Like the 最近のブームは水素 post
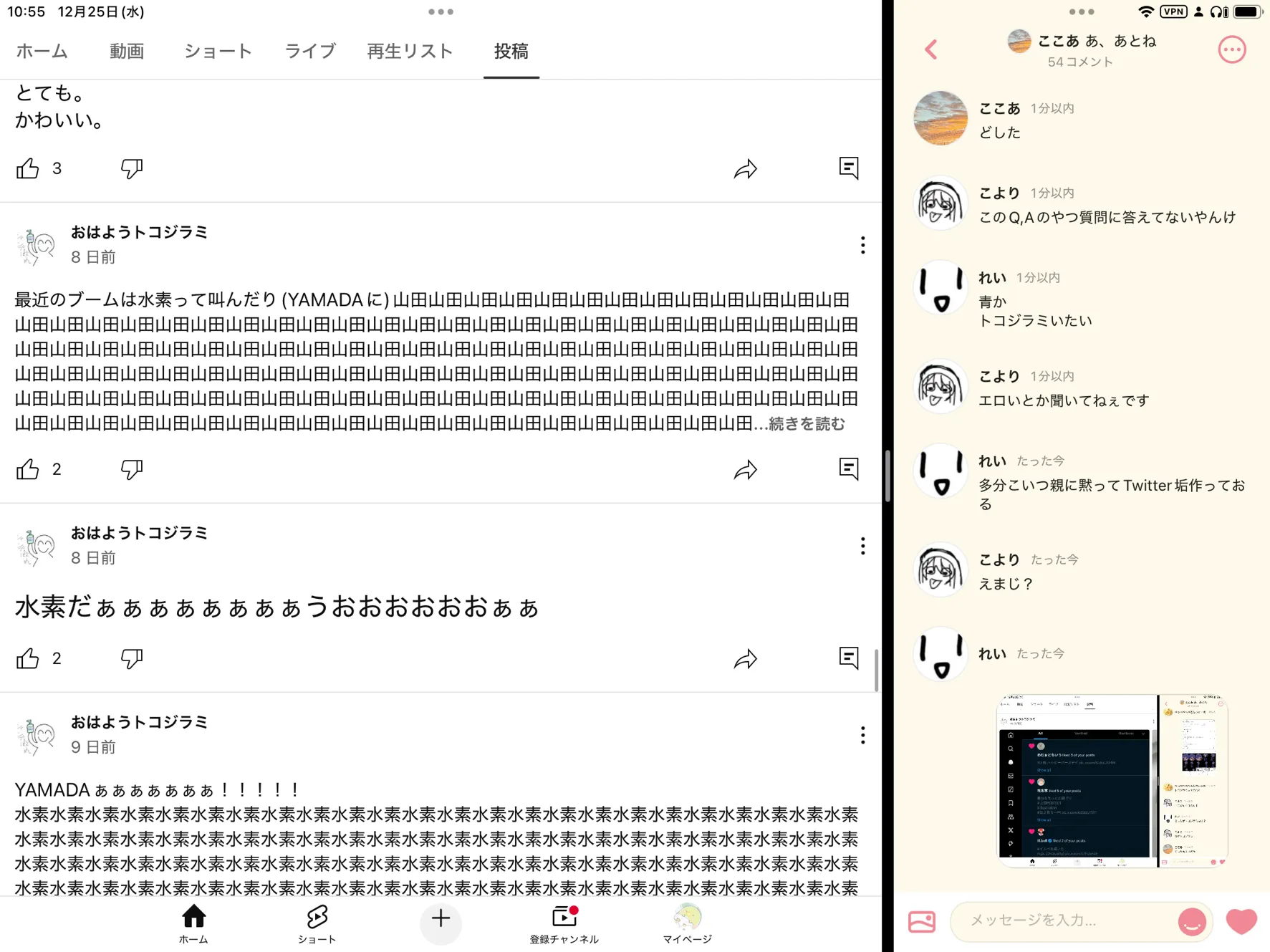The image size is (1270, 952). pyautogui.click(x=28, y=469)
